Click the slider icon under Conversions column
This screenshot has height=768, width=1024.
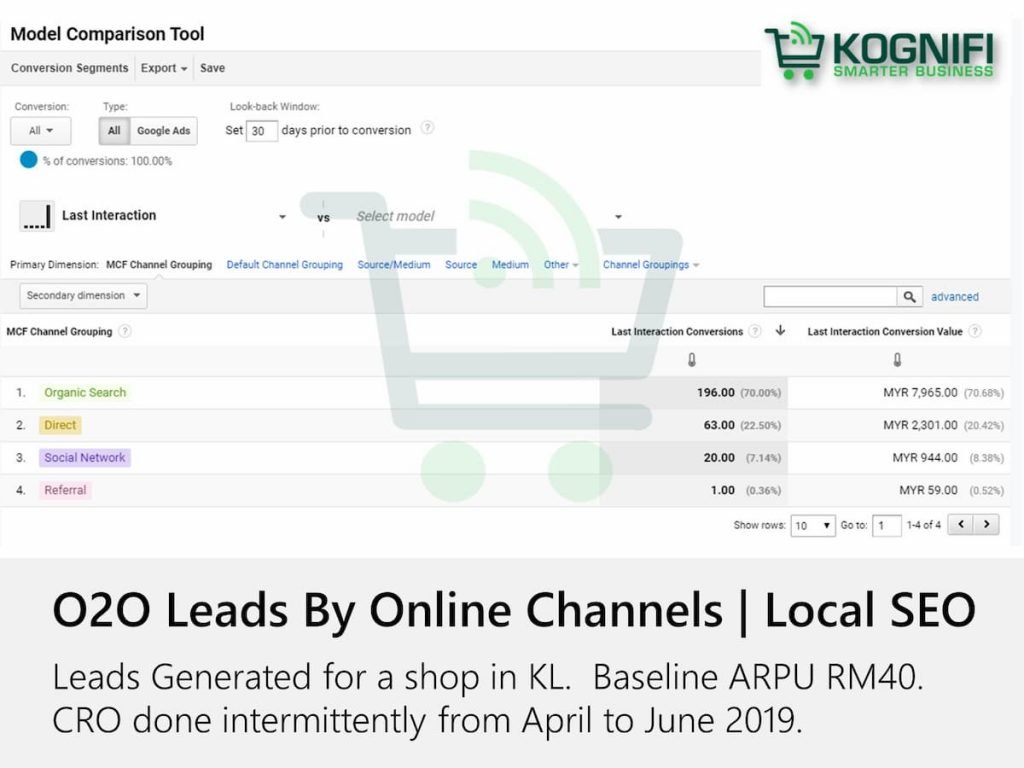click(692, 360)
